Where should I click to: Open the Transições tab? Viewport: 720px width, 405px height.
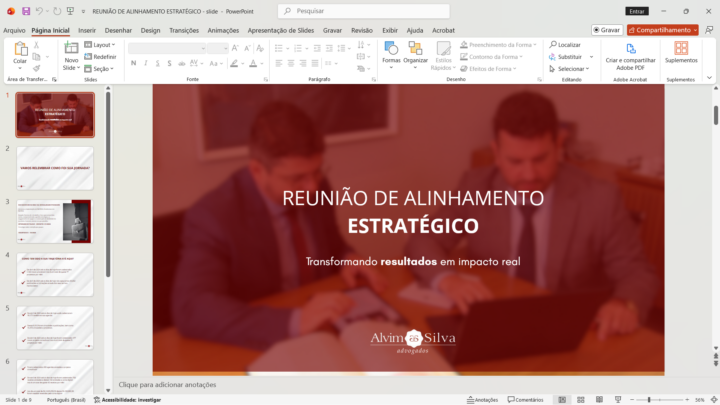184,30
